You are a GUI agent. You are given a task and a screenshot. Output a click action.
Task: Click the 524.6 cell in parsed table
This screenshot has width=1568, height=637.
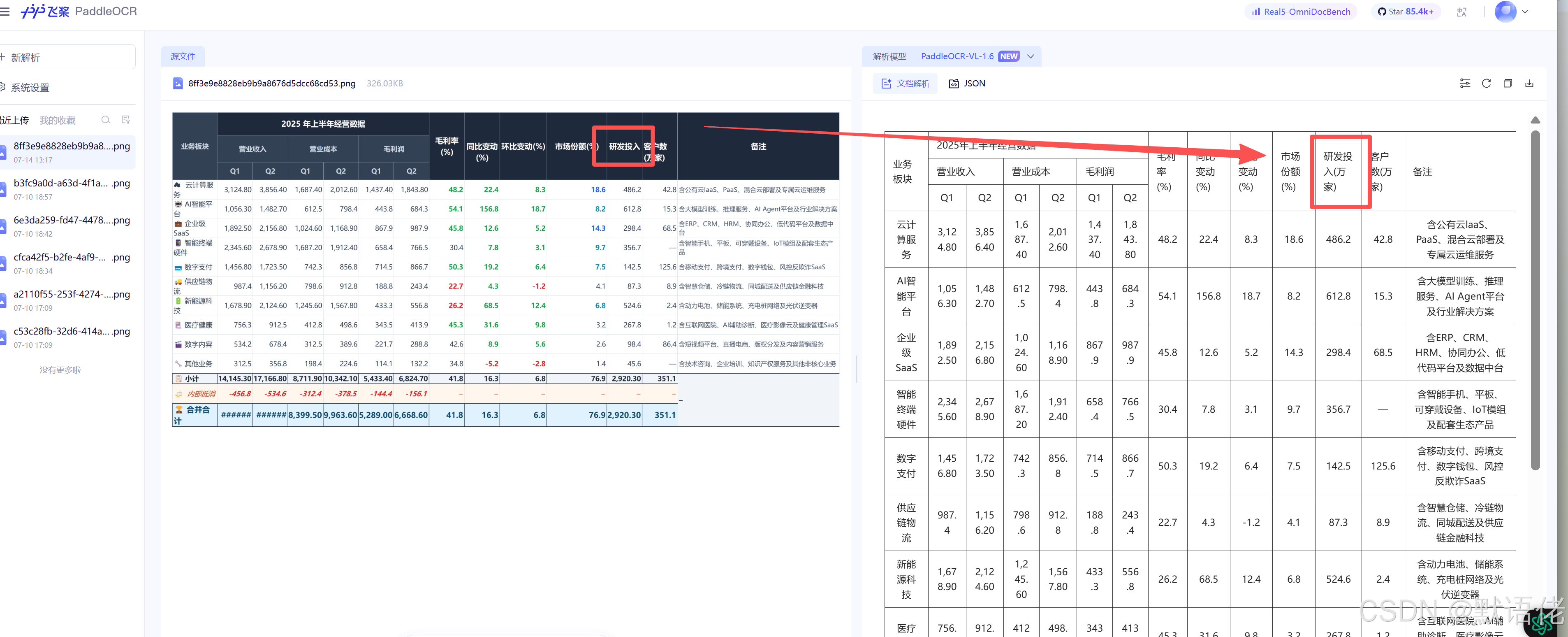click(x=1338, y=579)
